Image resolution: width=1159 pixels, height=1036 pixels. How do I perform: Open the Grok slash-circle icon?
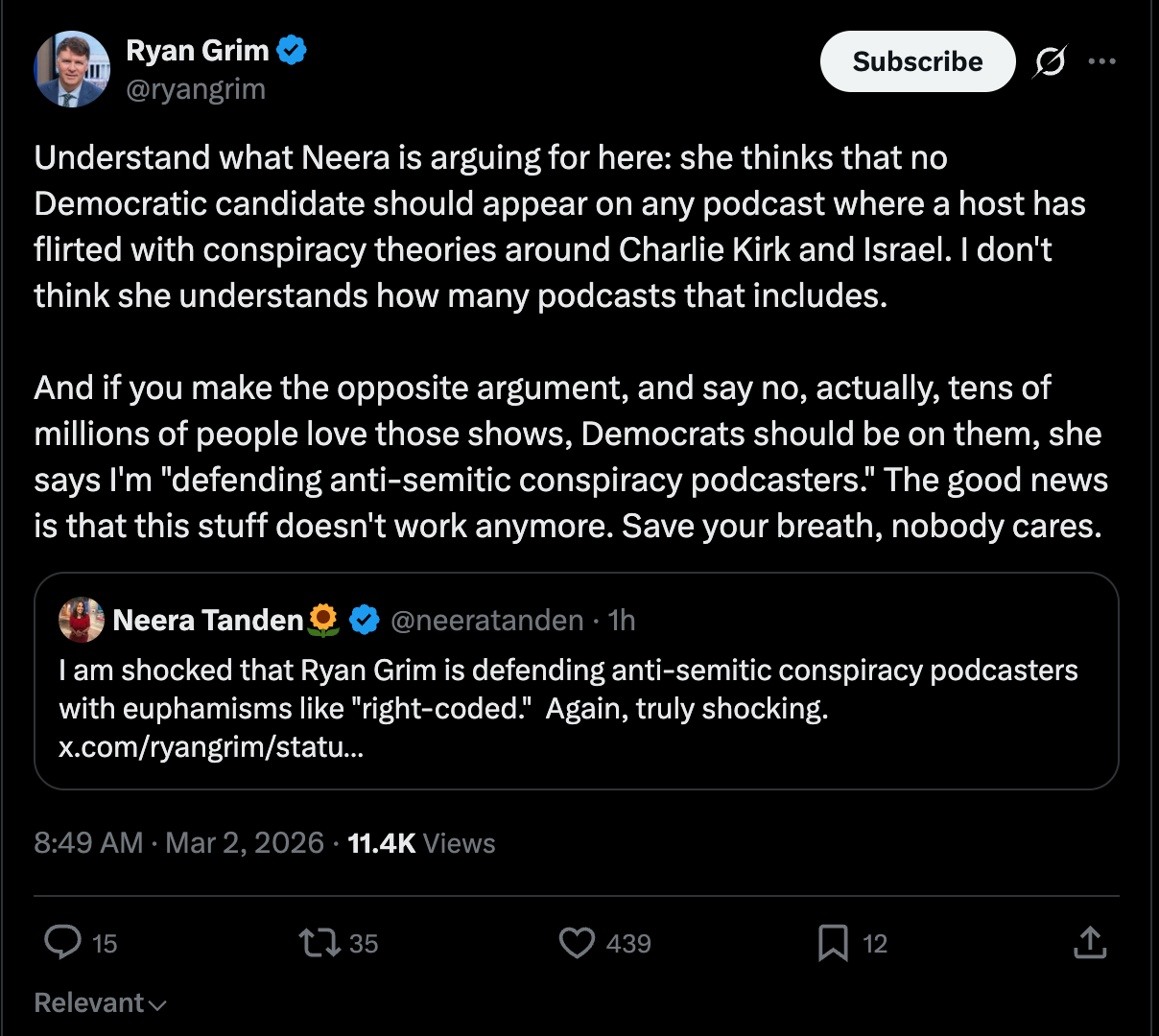(1050, 61)
